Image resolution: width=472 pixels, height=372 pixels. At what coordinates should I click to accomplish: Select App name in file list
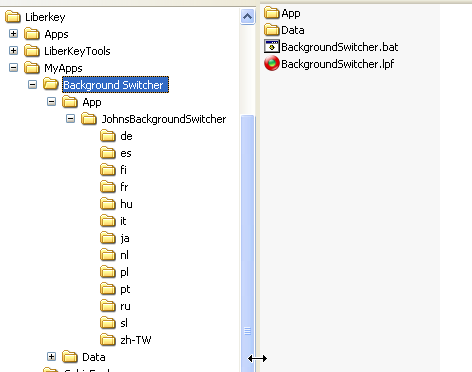tap(291, 13)
